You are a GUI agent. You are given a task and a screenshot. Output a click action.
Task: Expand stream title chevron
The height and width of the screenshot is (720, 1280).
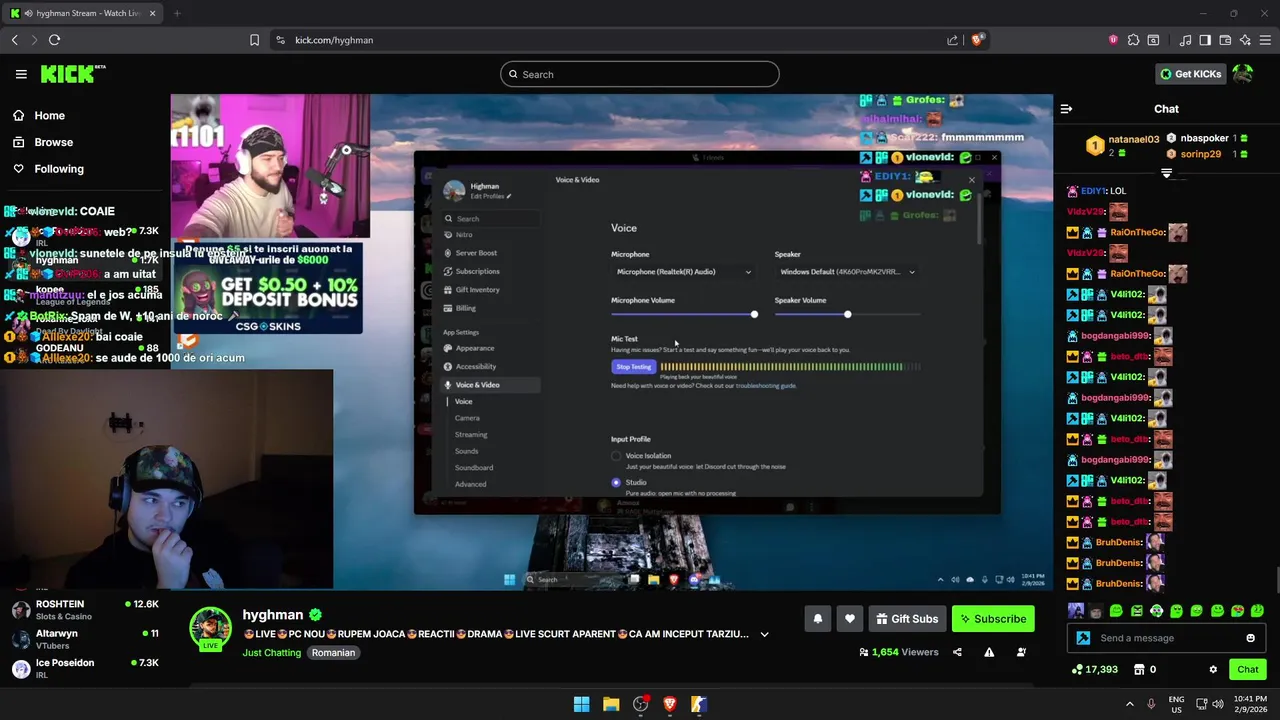tap(764, 634)
